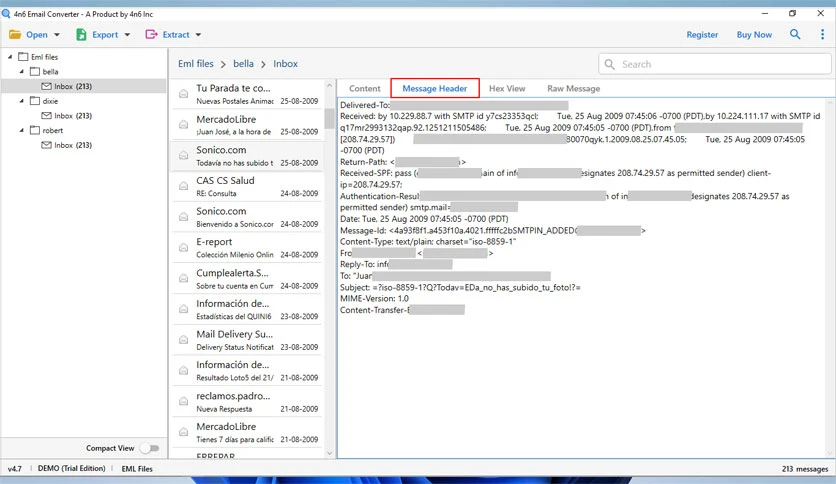The height and width of the screenshot is (484, 836).
Task: Click the Compact View label
Action: (110, 448)
